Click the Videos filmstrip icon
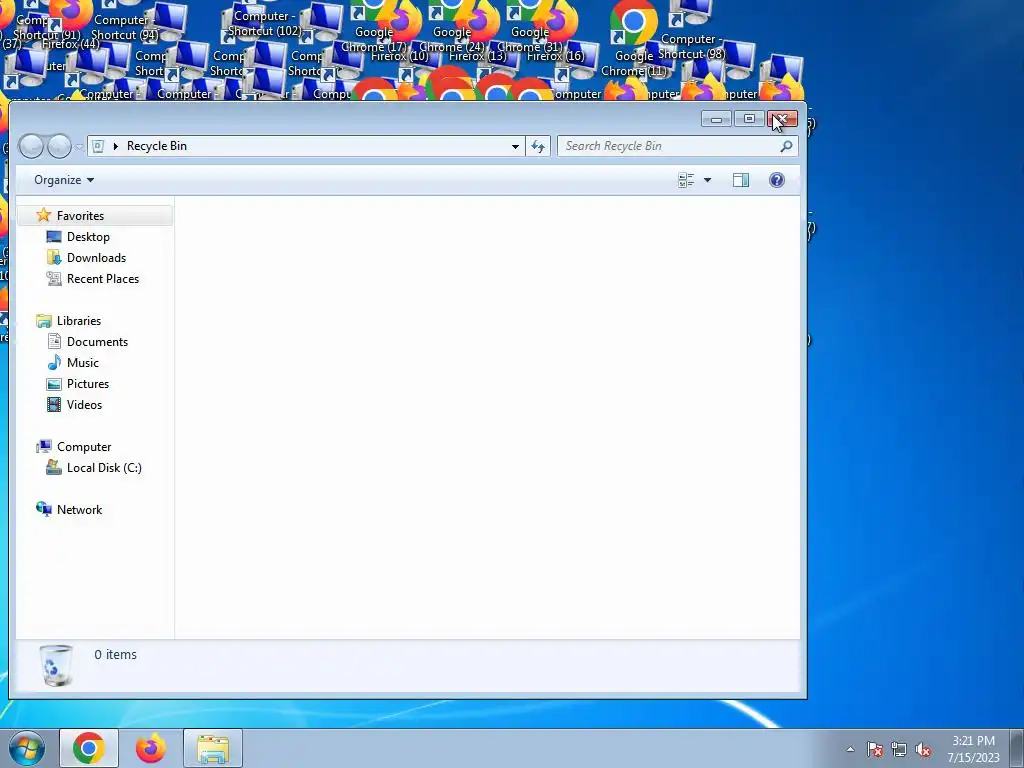Screen dimensions: 1024x768 tap(54, 404)
